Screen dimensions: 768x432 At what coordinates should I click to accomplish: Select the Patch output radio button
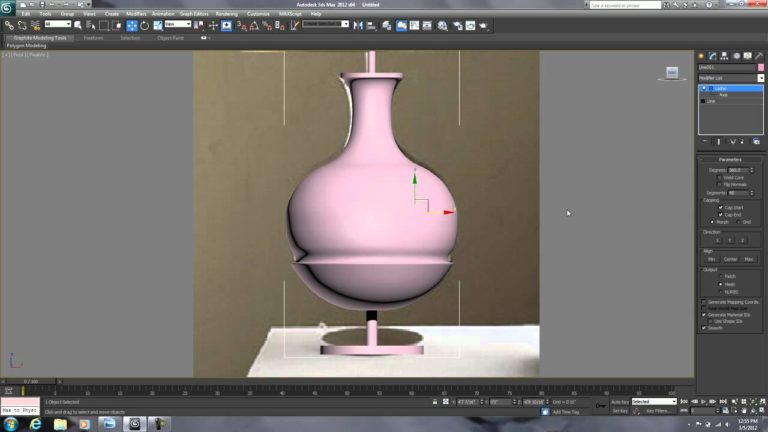pos(720,276)
